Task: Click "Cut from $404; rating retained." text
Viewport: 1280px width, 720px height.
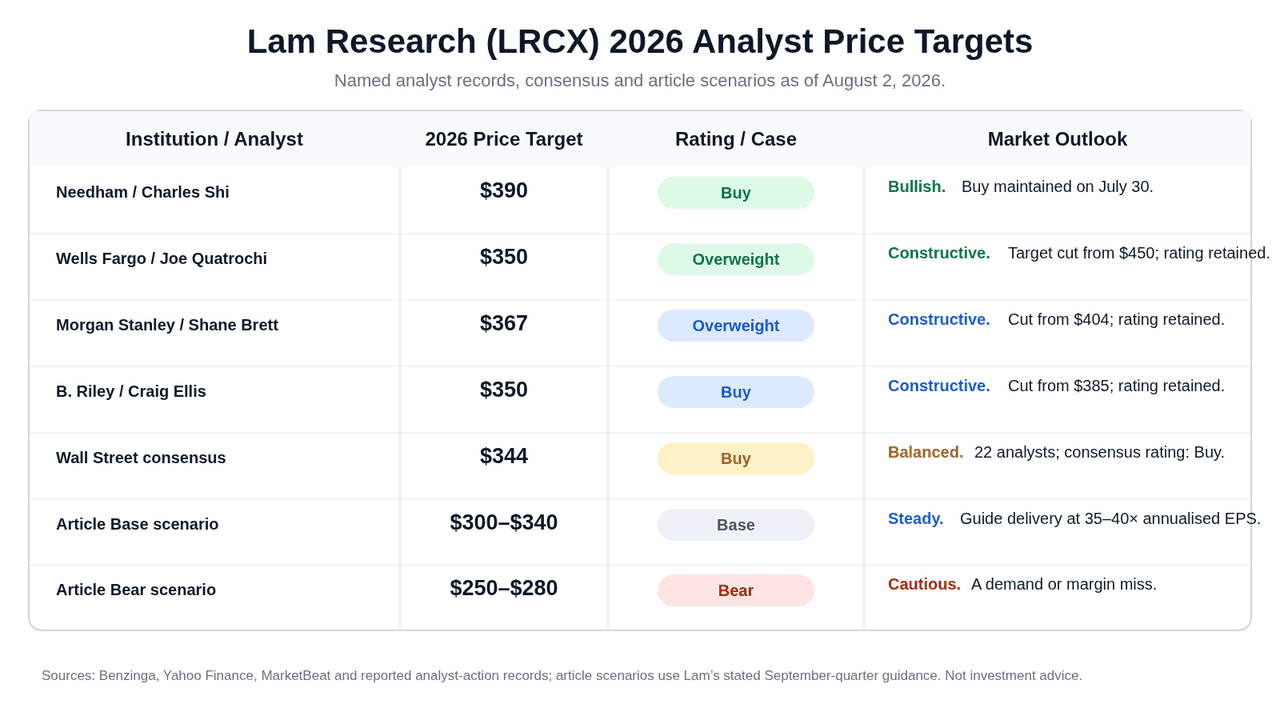Action: 1116,319
